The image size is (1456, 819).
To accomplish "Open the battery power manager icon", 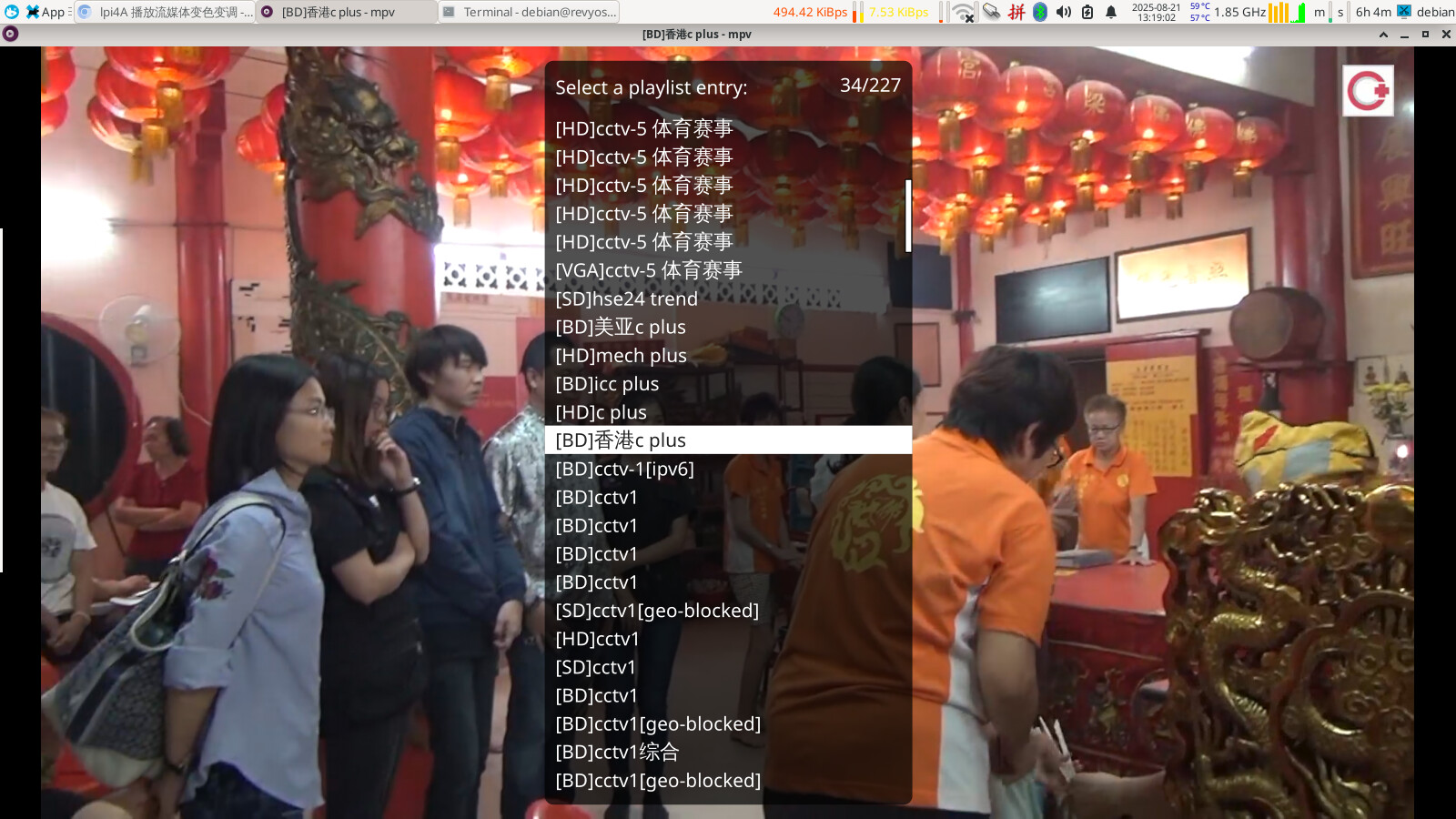I will [x=1087, y=12].
